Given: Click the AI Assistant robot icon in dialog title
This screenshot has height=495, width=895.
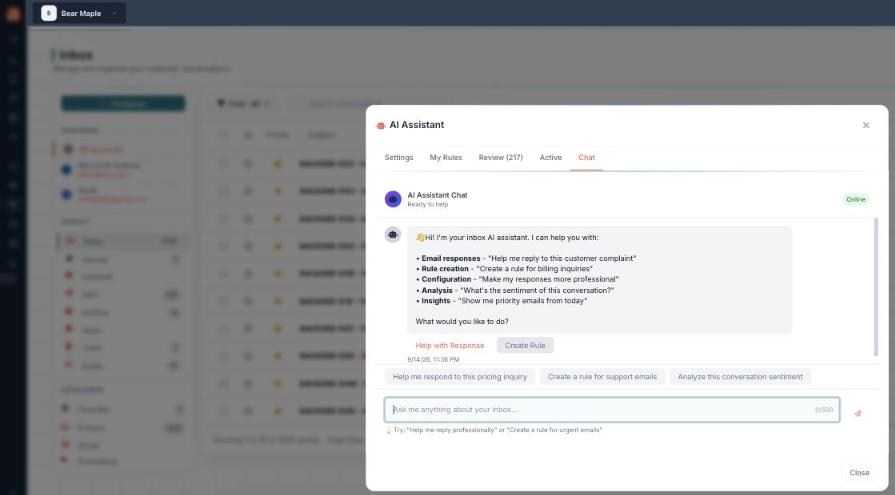Looking at the screenshot, I should [381, 126].
